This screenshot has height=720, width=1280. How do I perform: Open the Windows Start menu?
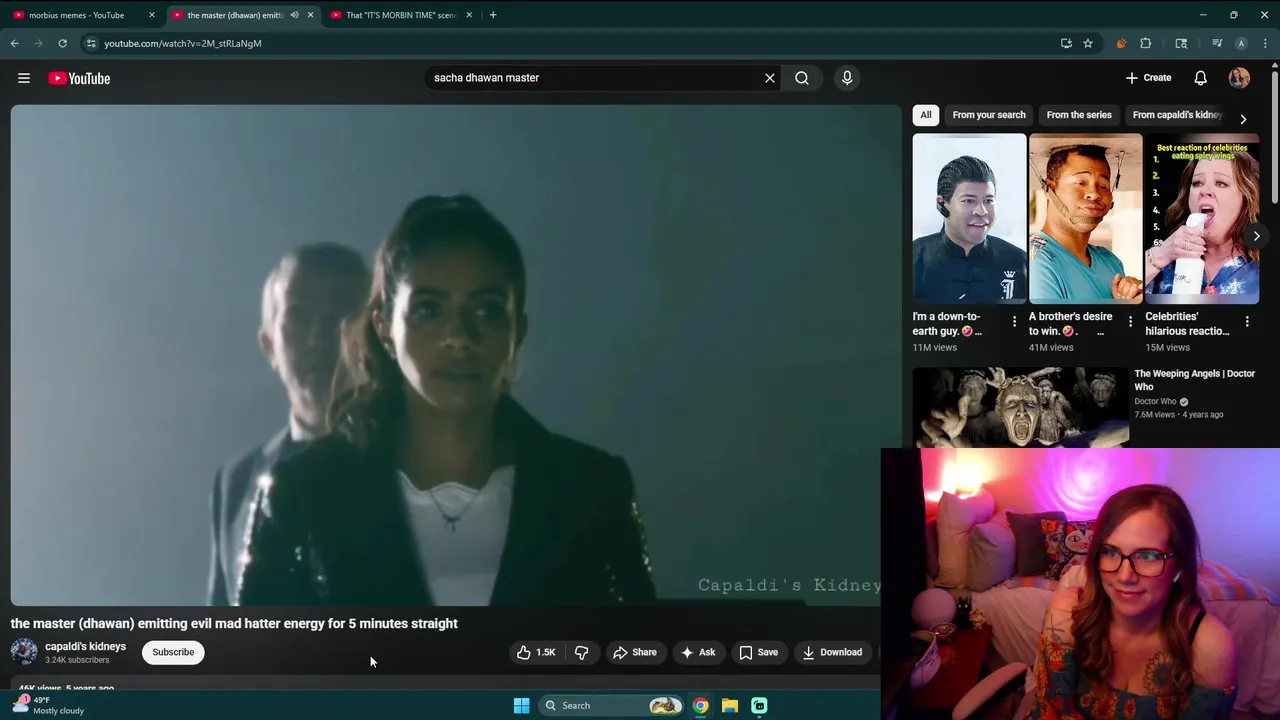pyautogui.click(x=521, y=705)
